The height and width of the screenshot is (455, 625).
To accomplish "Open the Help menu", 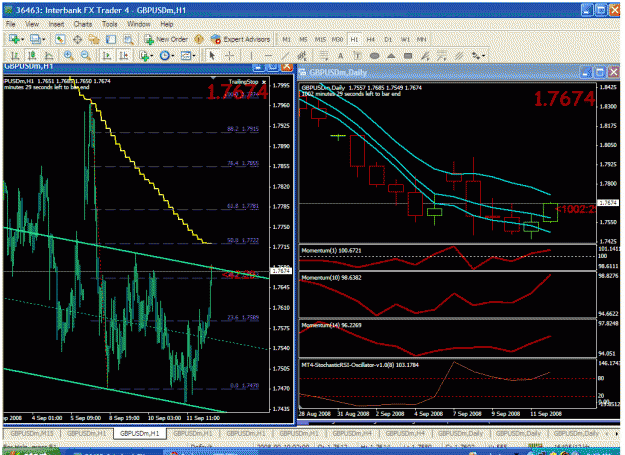I will click(x=167, y=24).
